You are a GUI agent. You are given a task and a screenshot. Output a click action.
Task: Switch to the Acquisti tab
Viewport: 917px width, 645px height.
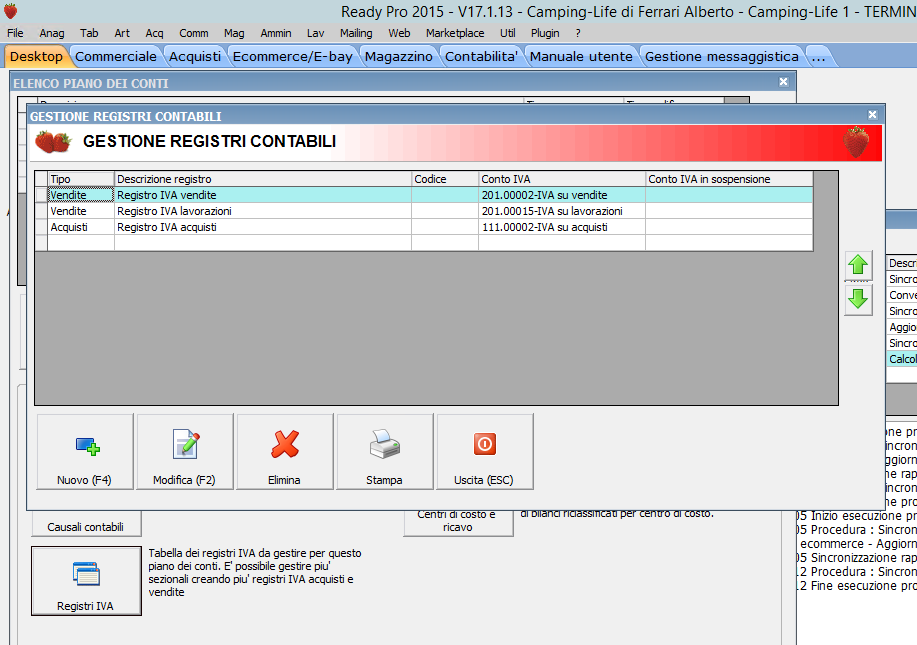coord(195,57)
